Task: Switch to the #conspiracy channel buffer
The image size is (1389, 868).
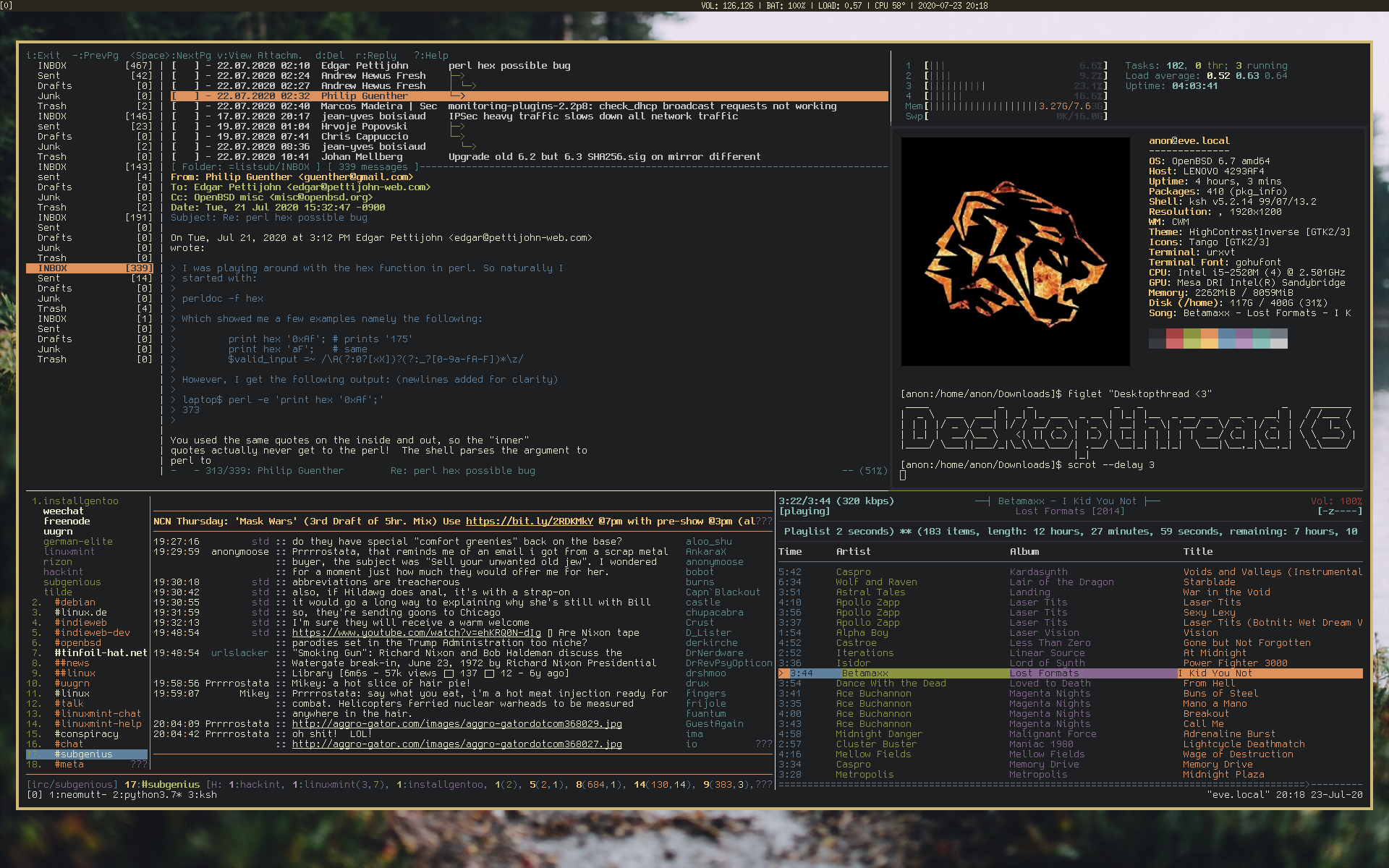Action: click(87, 733)
